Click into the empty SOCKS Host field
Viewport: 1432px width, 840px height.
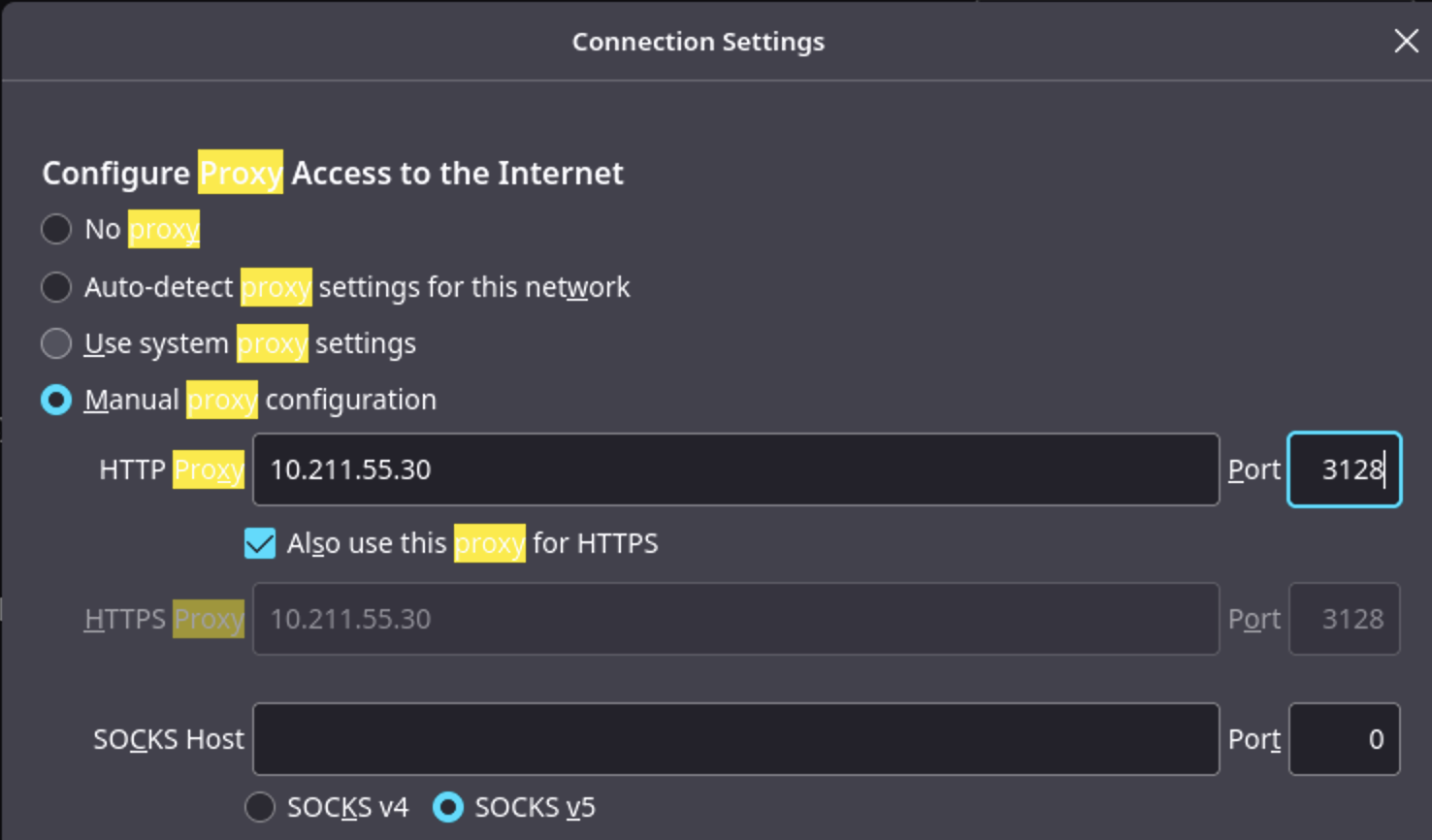735,739
